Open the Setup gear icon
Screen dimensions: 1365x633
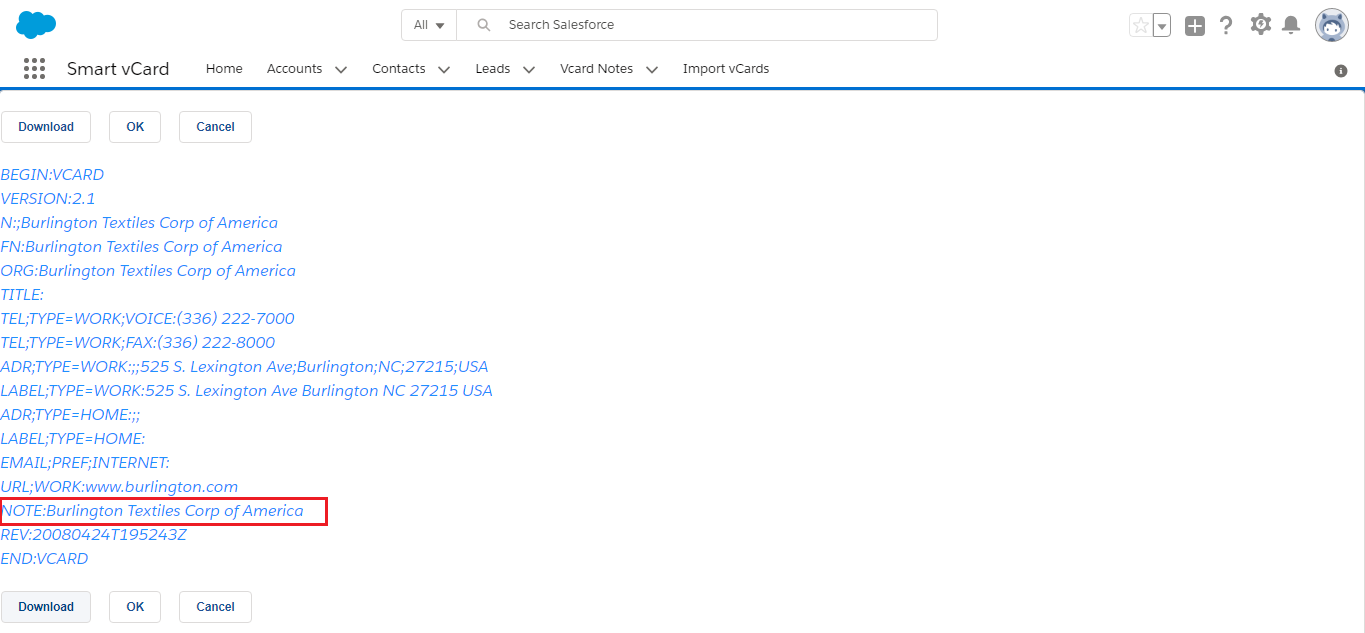pyautogui.click(x=1260, y=25)
